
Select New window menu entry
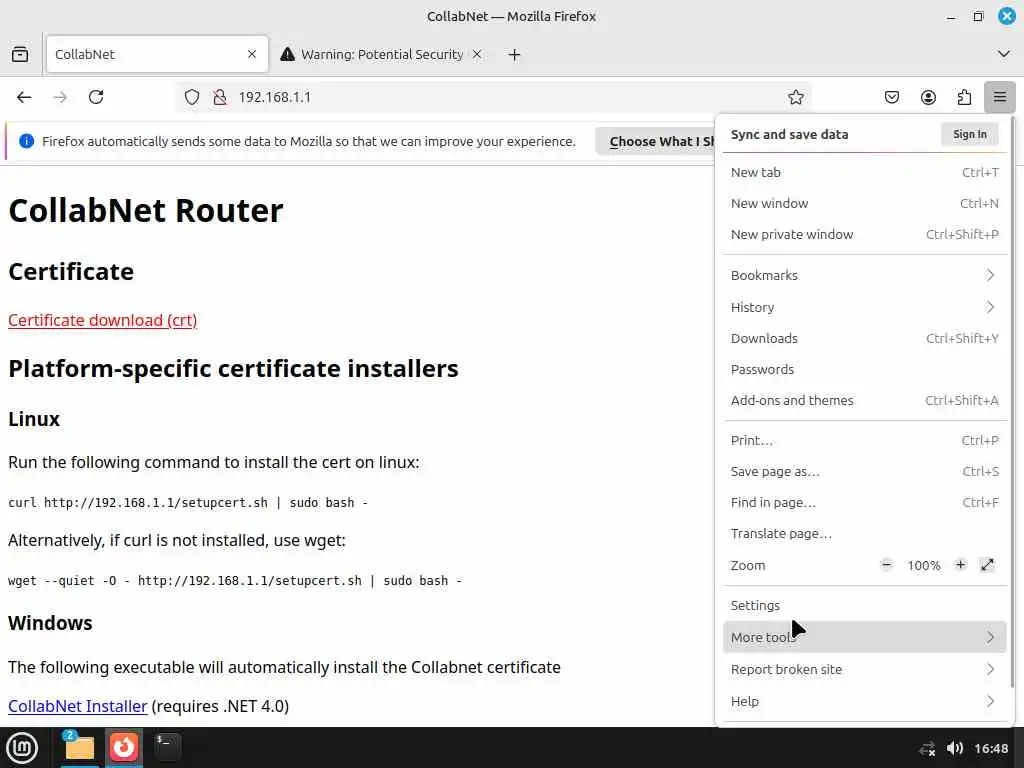[x=865, y=203]
